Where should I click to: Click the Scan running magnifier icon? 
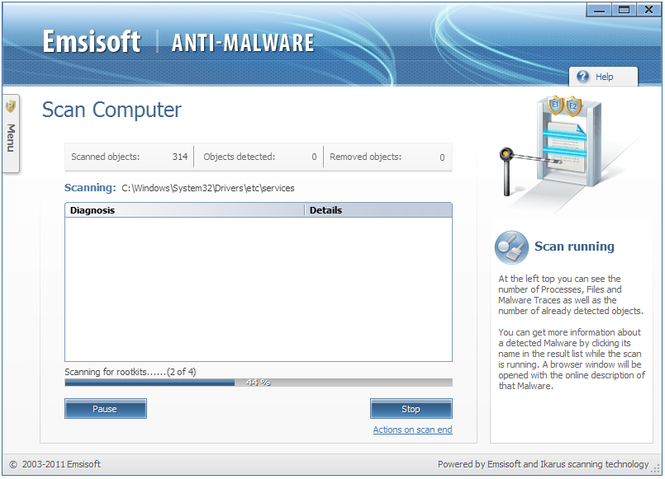pos(511,247)
